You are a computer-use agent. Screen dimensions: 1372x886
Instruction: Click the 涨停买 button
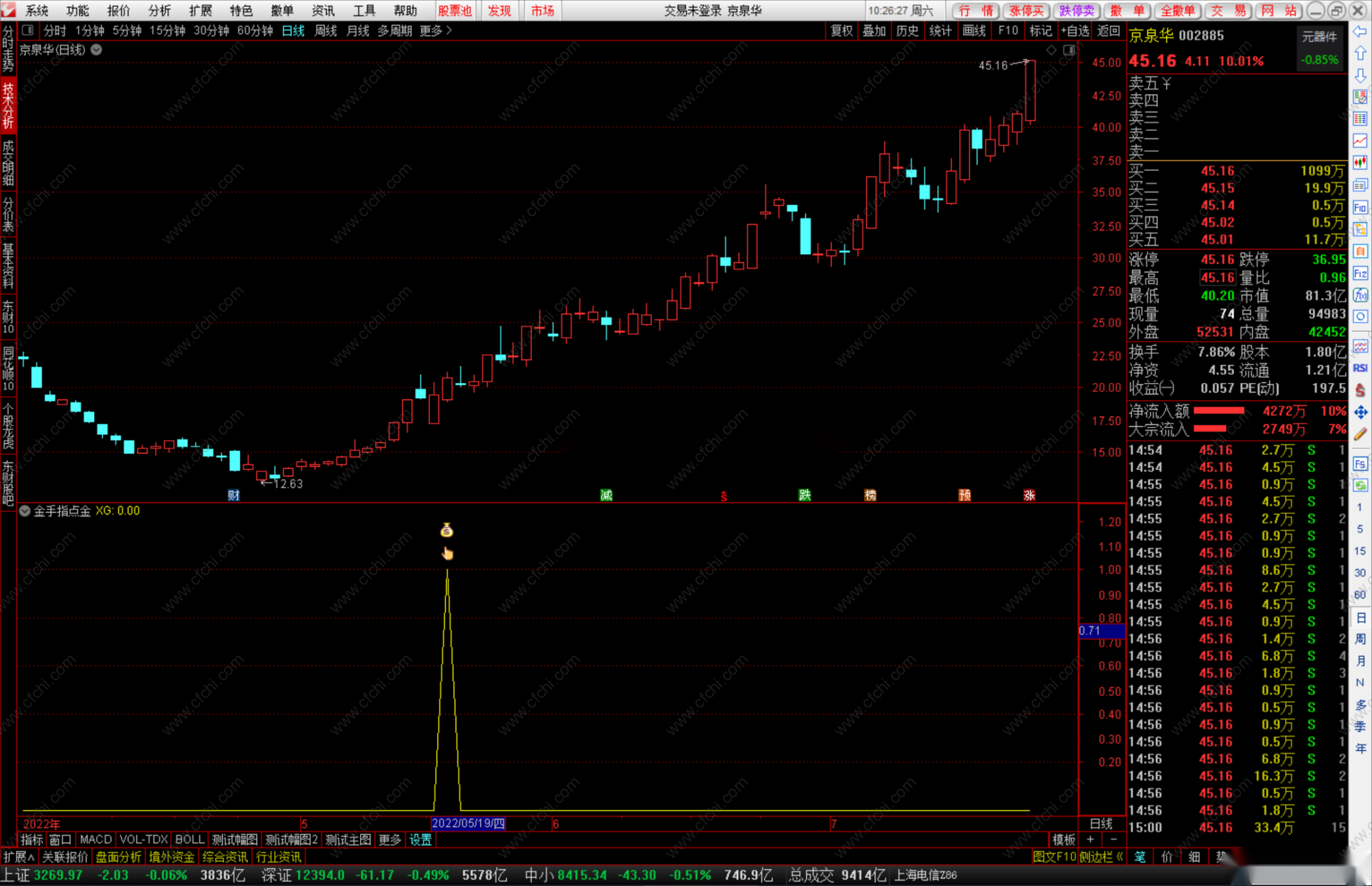click(1026, 10)
